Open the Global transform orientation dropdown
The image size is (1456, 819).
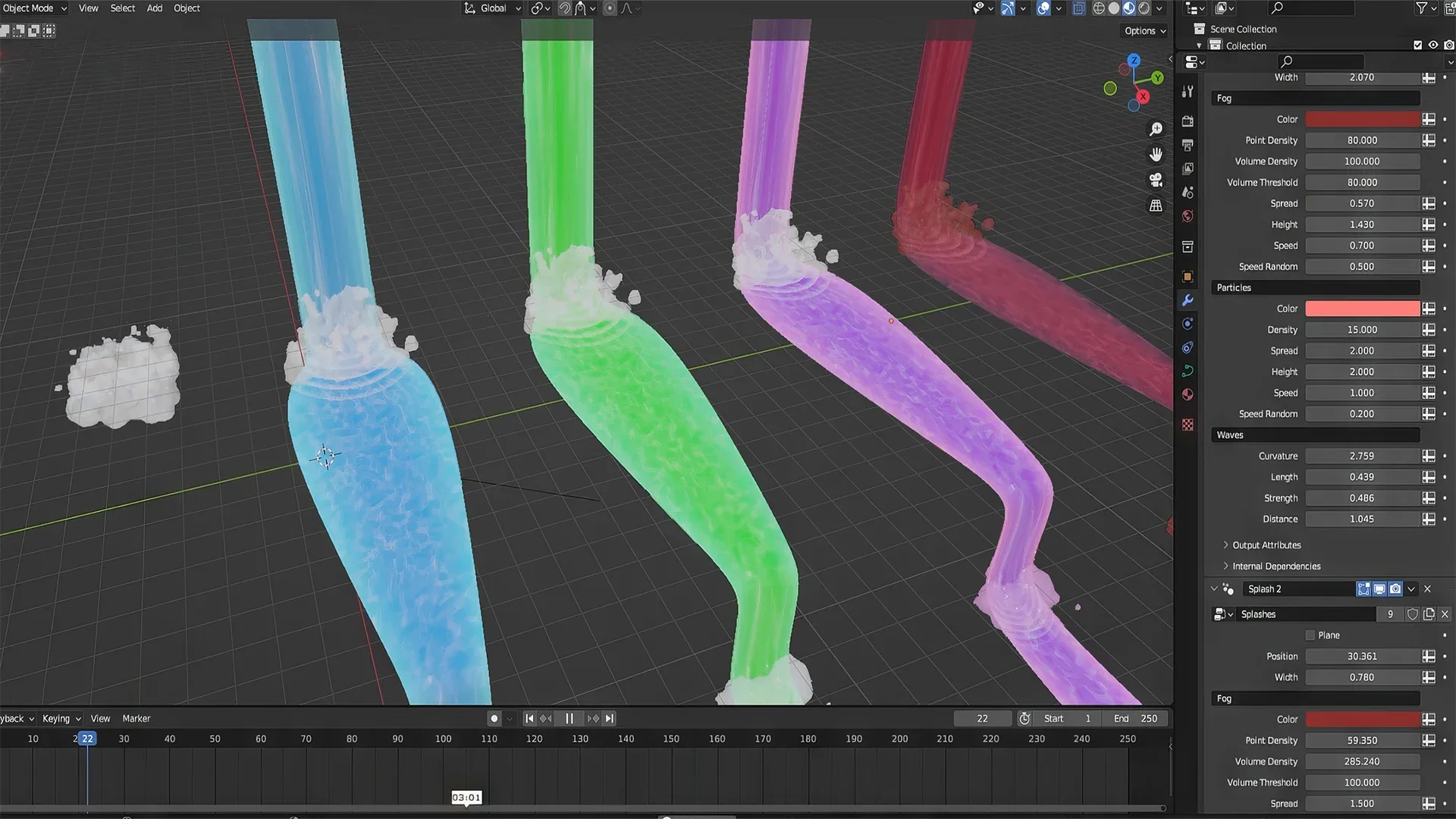pos(491,8)
